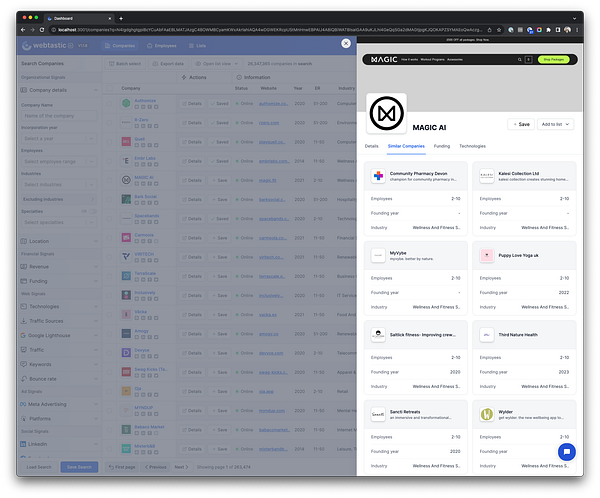Expand the Revenue filter section
The height and width of the screenshot is (498, 600).
(59, 267)
